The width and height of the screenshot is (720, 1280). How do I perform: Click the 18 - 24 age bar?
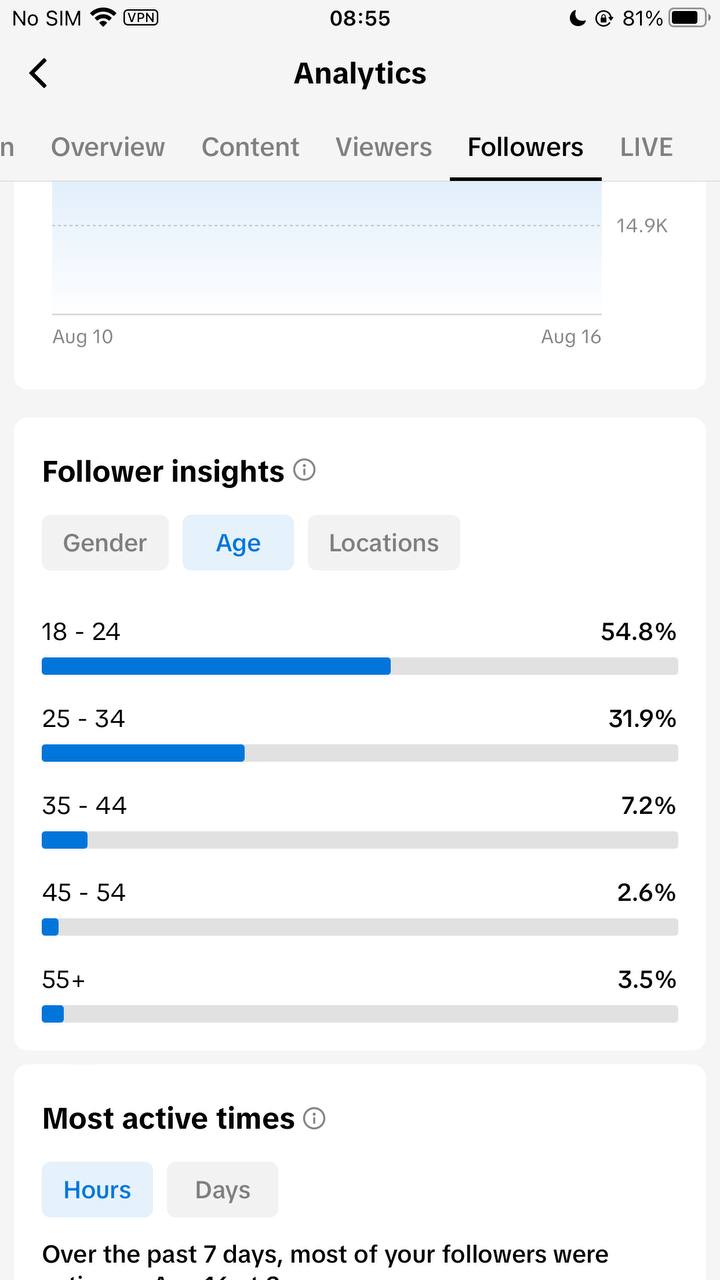coord(360,666)
